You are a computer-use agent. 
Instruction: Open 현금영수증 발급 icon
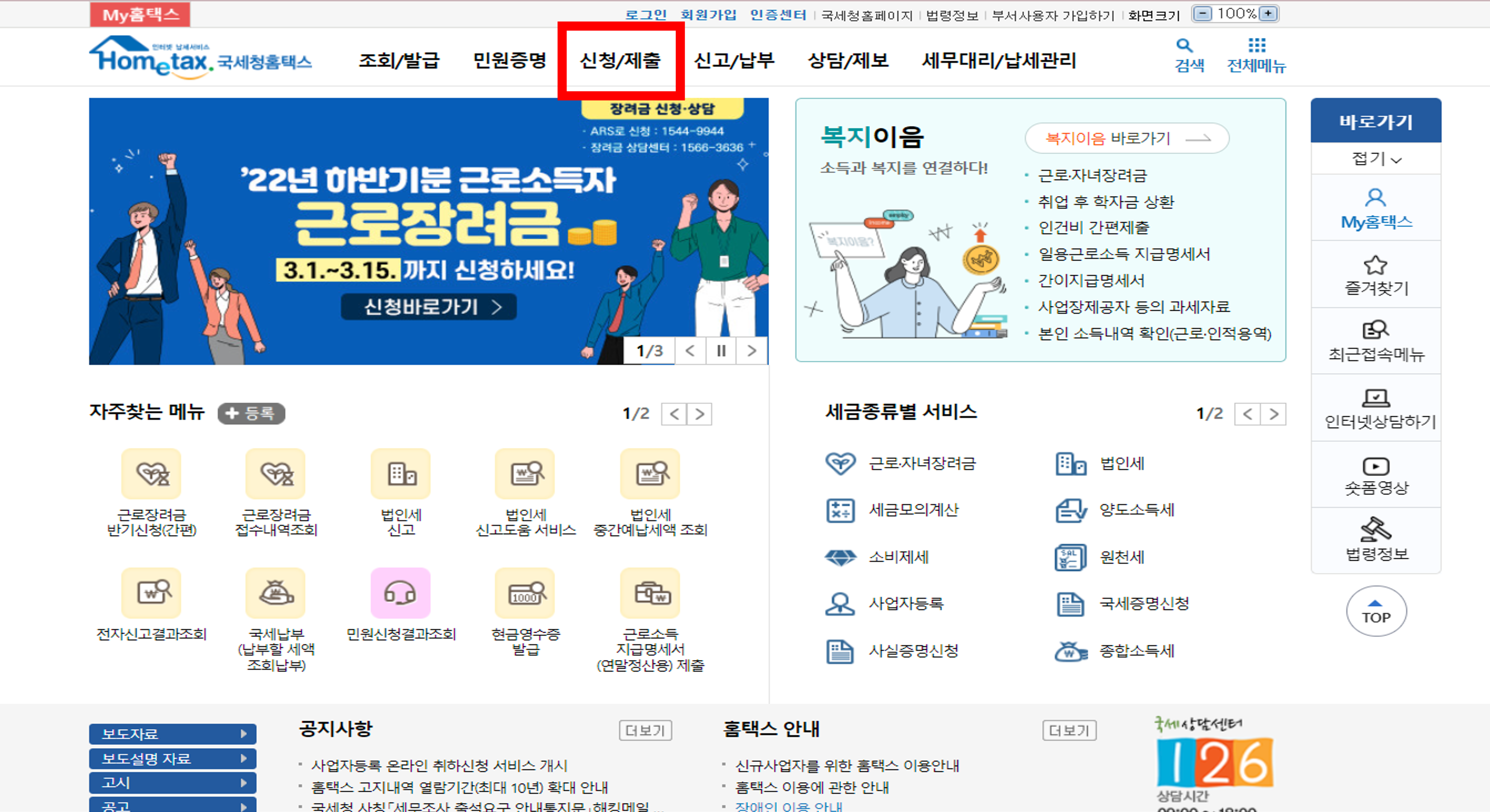(524, 593)
